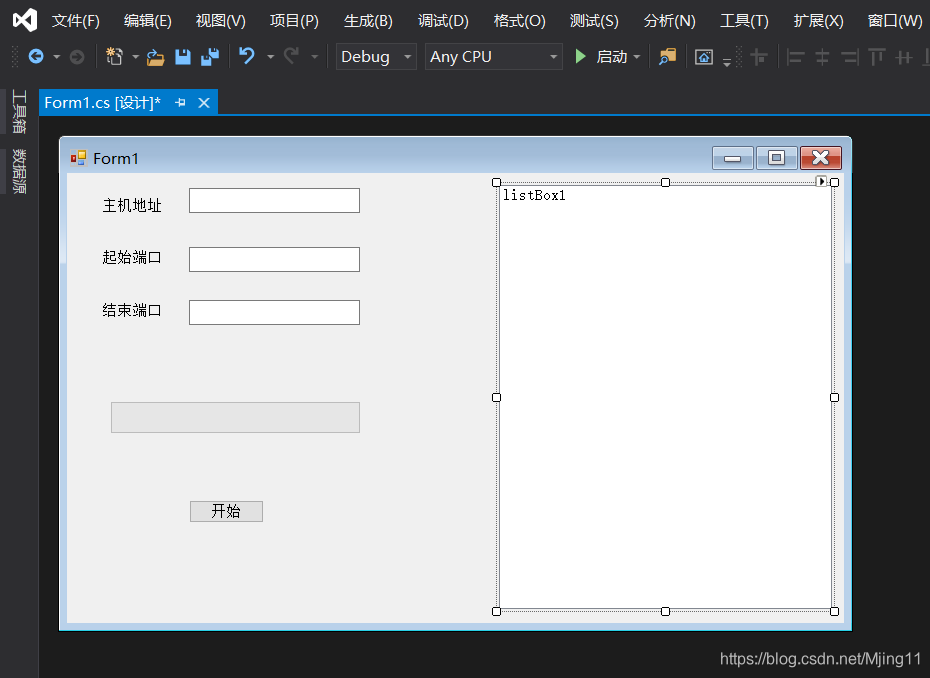Open the 测试(S) menu
This screenshot has width=930, height=678.
[x=594, y=21]
